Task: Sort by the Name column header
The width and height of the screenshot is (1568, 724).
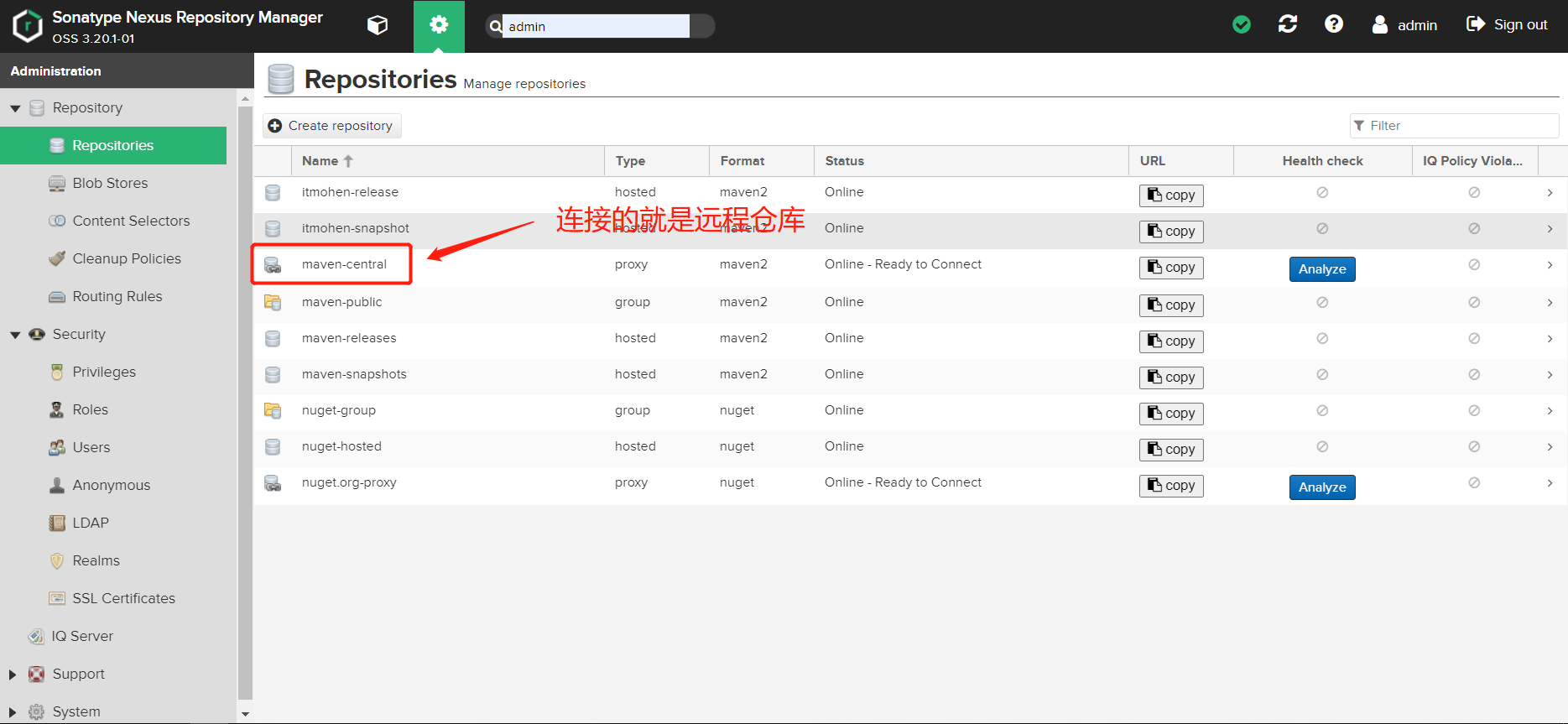Action: [x=447, y=161]
